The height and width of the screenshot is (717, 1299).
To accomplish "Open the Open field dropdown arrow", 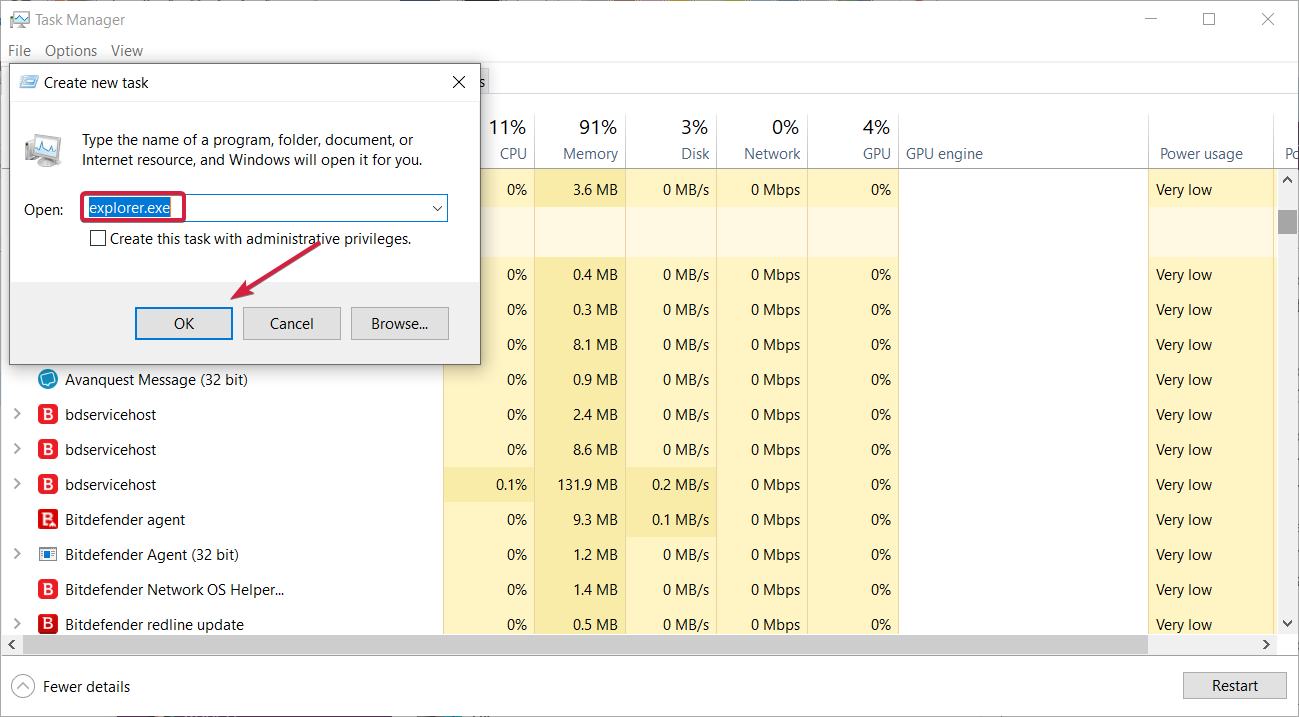I will click(x=437, y=208).
